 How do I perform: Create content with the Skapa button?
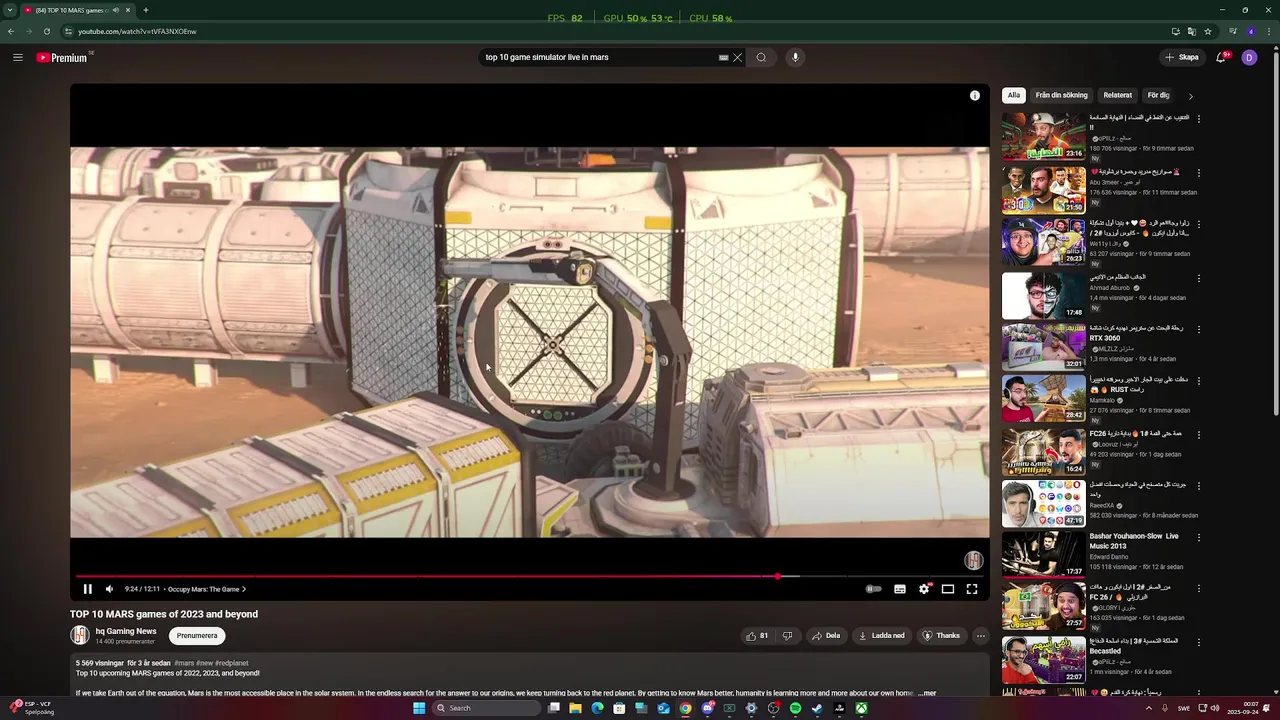[1182, 57]
